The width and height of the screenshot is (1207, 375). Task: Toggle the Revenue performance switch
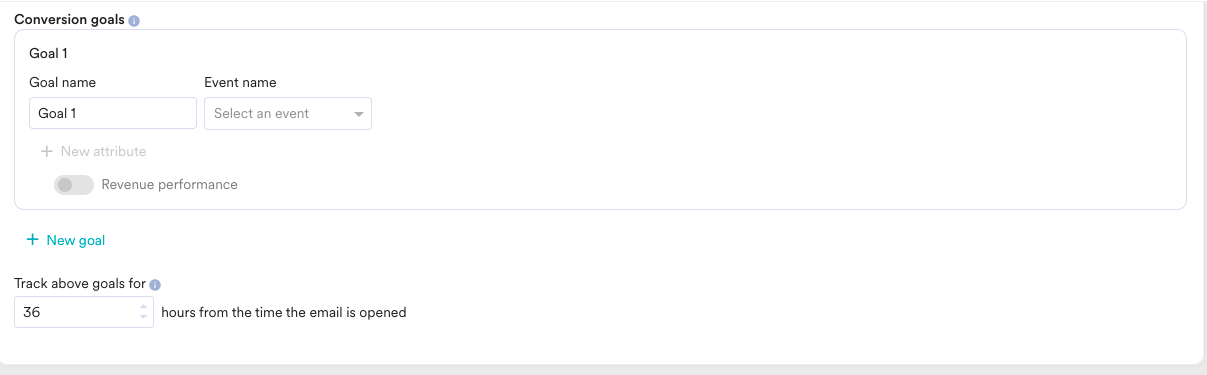[74, 185]
